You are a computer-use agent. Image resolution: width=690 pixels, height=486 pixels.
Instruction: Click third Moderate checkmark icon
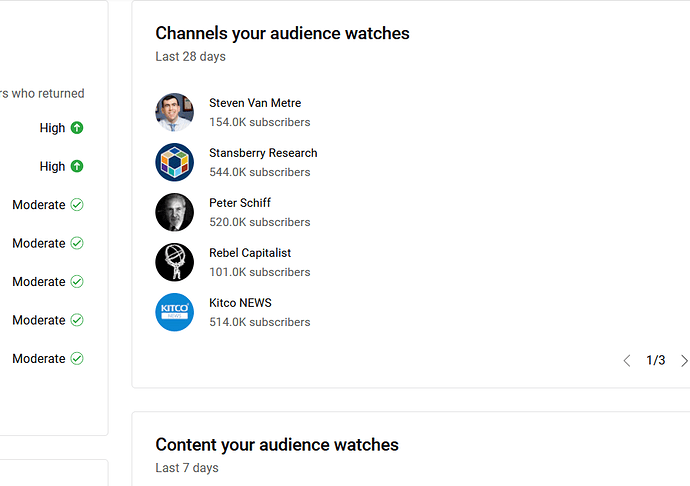(x=77, y=282)
